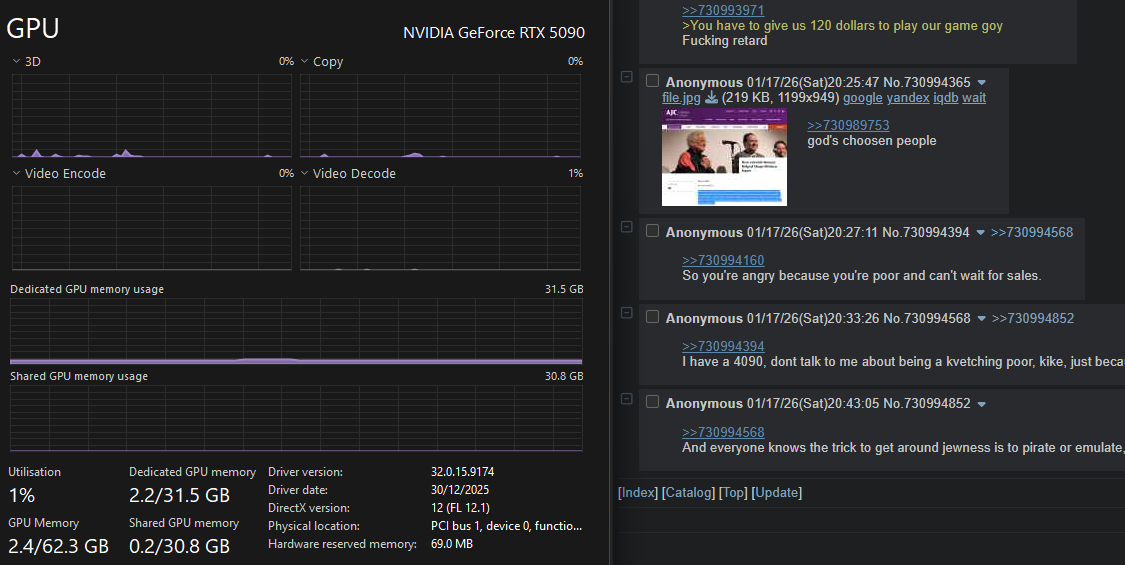
Task: Search image with the wait link
Action: (x=974, y=98)
